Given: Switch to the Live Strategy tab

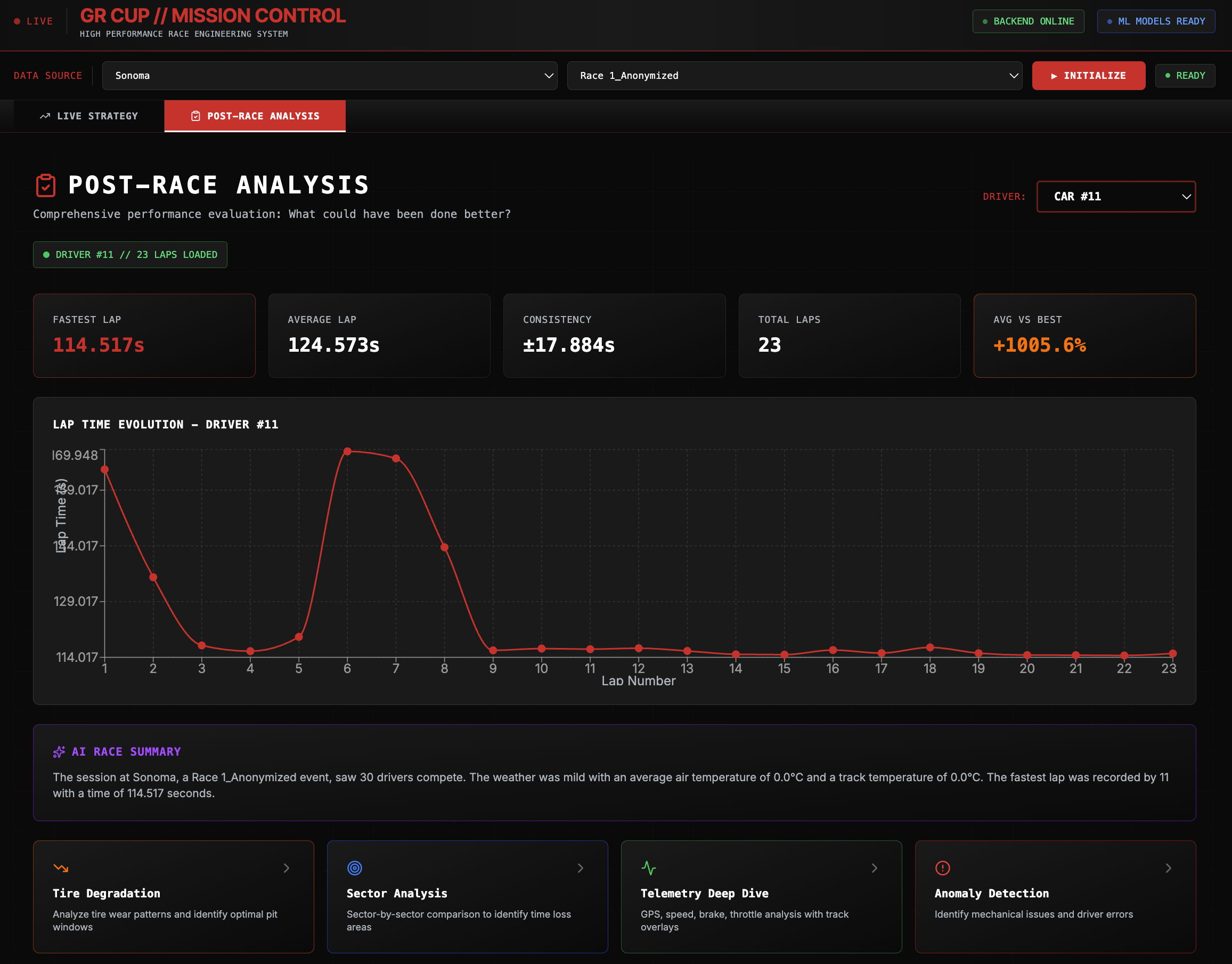Looking at the screenshot, I should [x=89, y=116].
